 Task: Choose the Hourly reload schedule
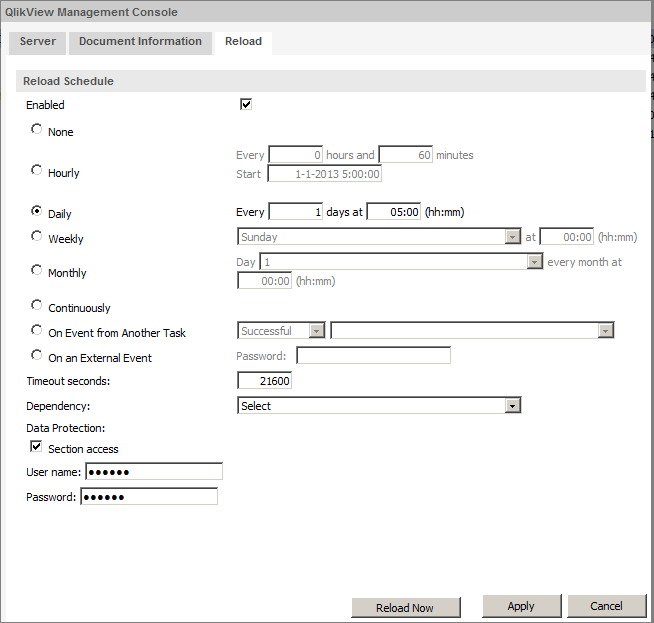tap(37, 171)
